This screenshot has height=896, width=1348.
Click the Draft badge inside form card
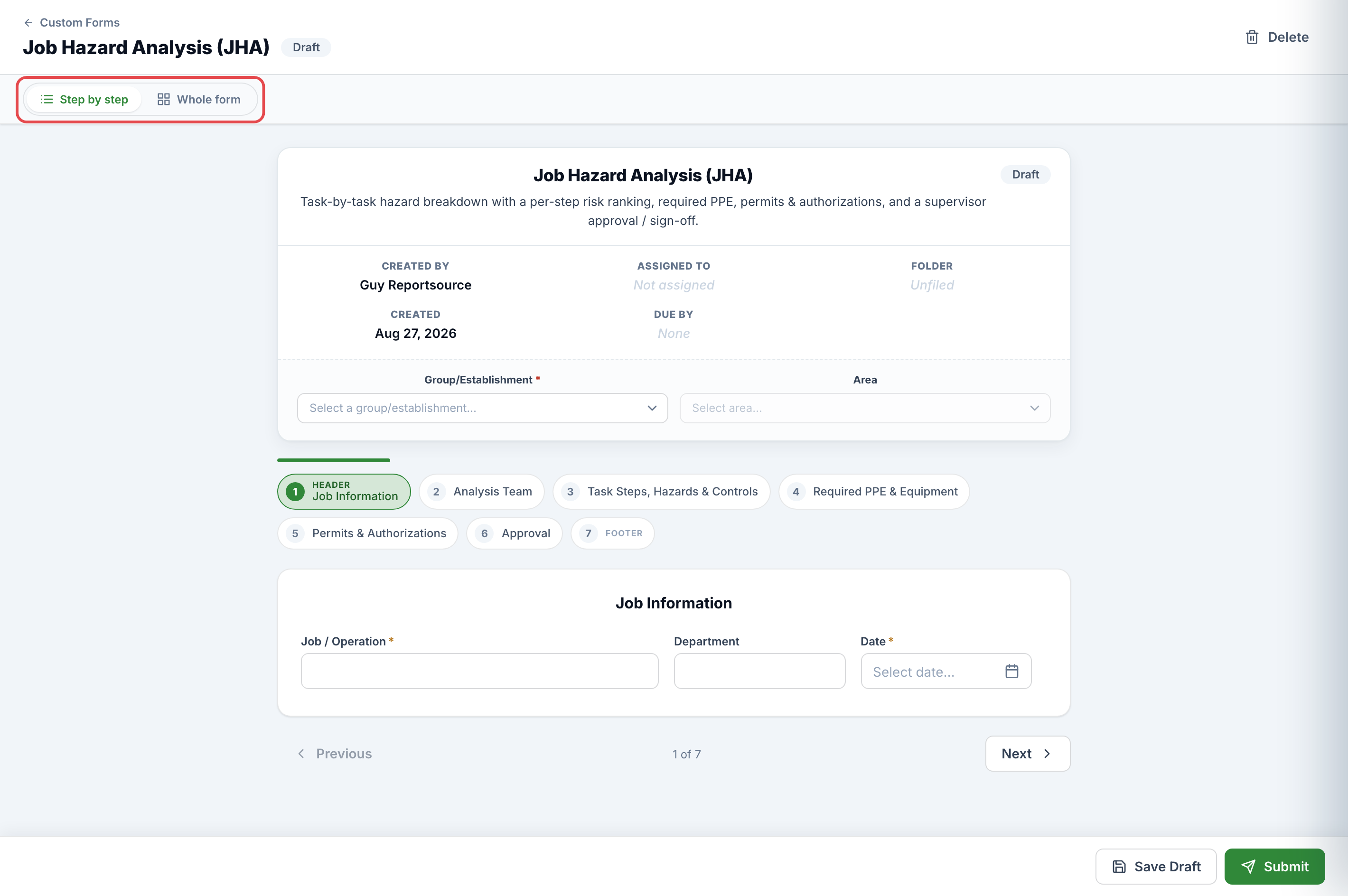click(1025, 174)
